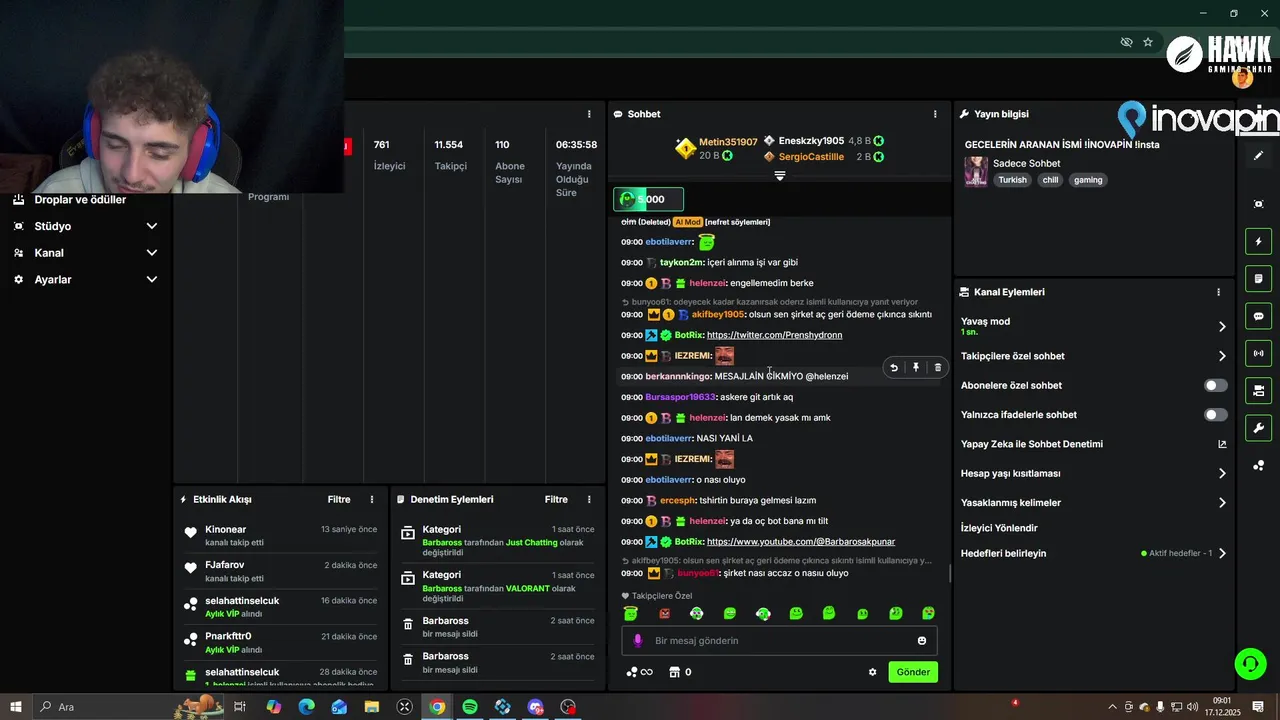The image size is (1280, 720).
Task: Click helenzei username in engellemedim message
Action: [x=707, y=283]
